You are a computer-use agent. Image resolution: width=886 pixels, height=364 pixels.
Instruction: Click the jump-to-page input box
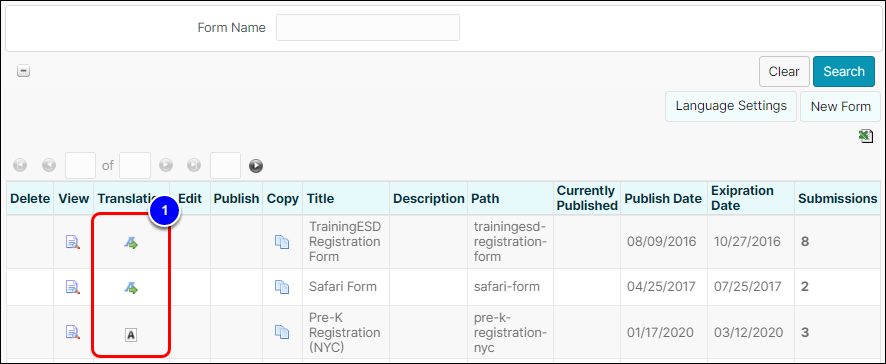pos(225,166)
